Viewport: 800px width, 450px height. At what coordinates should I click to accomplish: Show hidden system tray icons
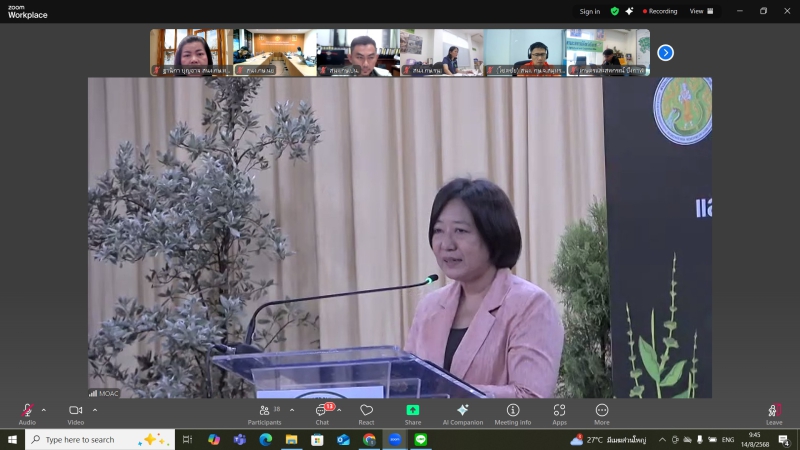[x=662, y=439]
